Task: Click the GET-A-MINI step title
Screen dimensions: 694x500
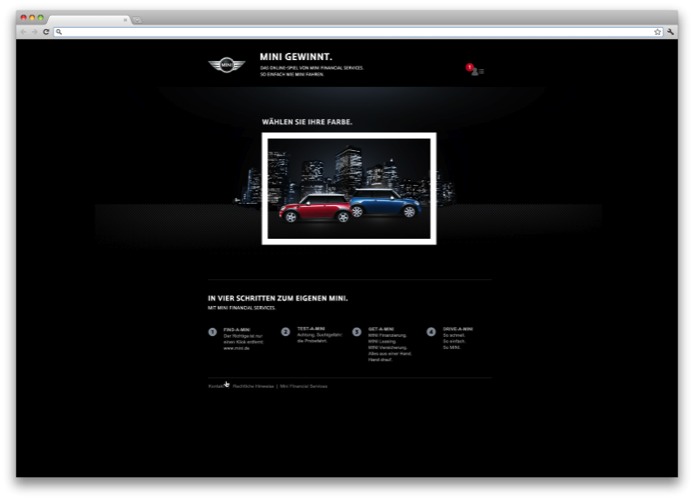Action: (381, 329)
